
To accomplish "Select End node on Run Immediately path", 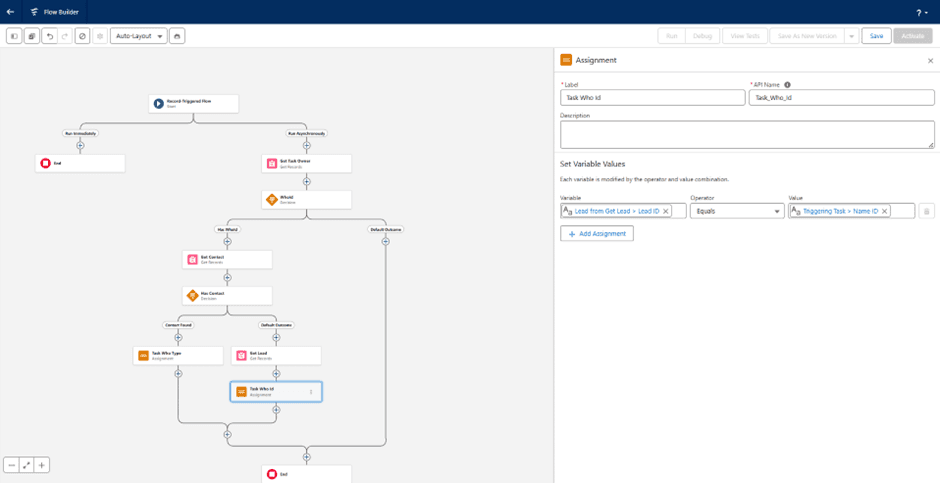I will (x=80, y=163).
